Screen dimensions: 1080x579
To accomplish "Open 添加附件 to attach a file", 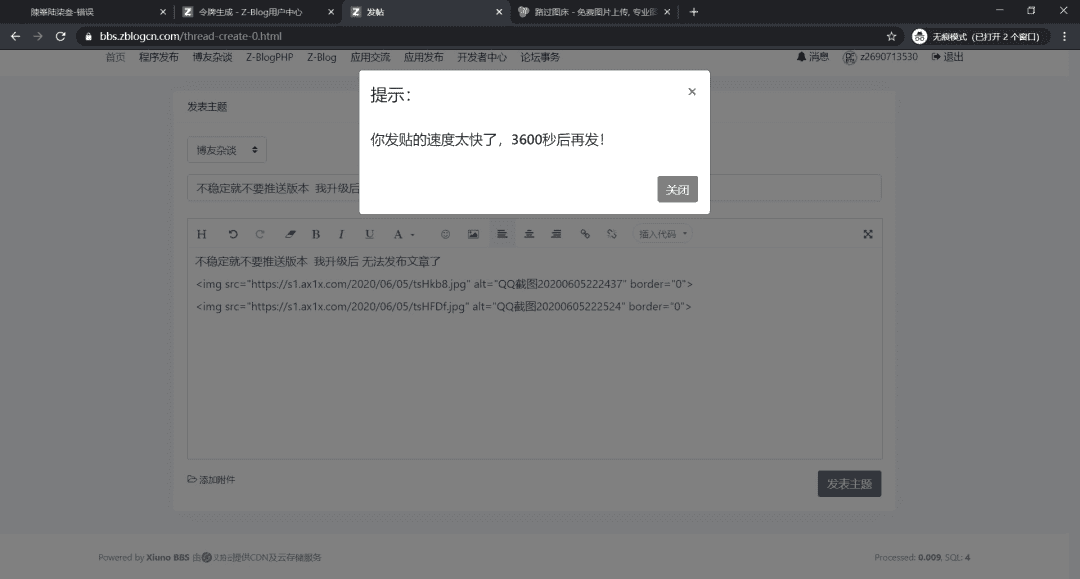I will [213, 478].
